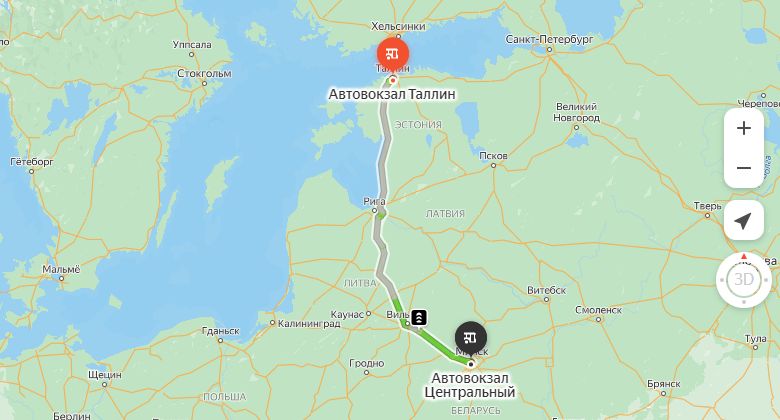780x420 pixels.
Task: Select the Псков city label
Action: (x=493, y=156)
